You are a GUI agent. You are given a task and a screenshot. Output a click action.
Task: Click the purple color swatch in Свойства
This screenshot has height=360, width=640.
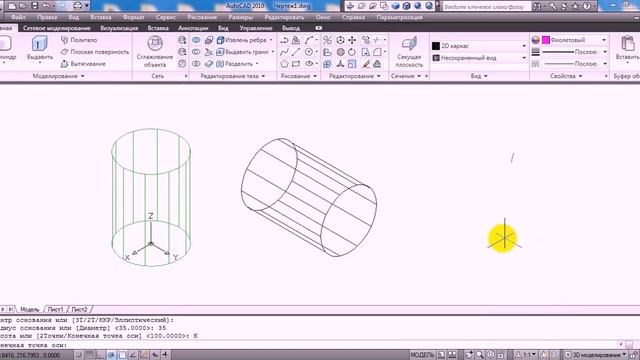click(546, 40)
